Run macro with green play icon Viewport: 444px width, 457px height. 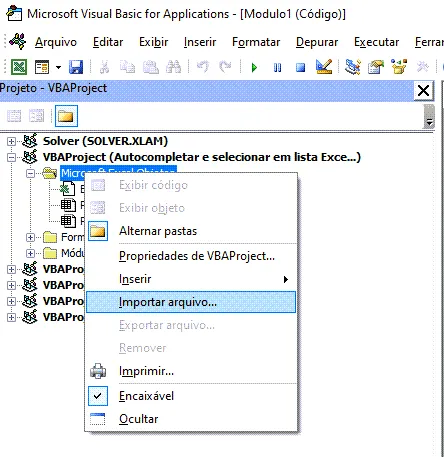(x=254, y=68)
